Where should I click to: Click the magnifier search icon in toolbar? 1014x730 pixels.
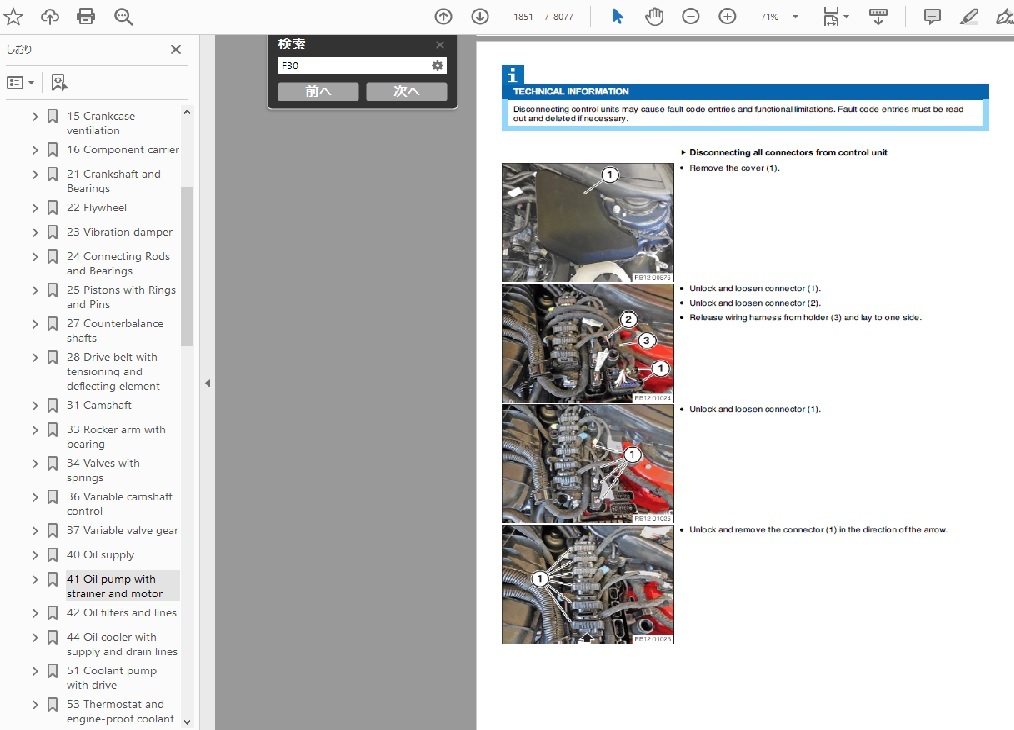pos(123,17)
